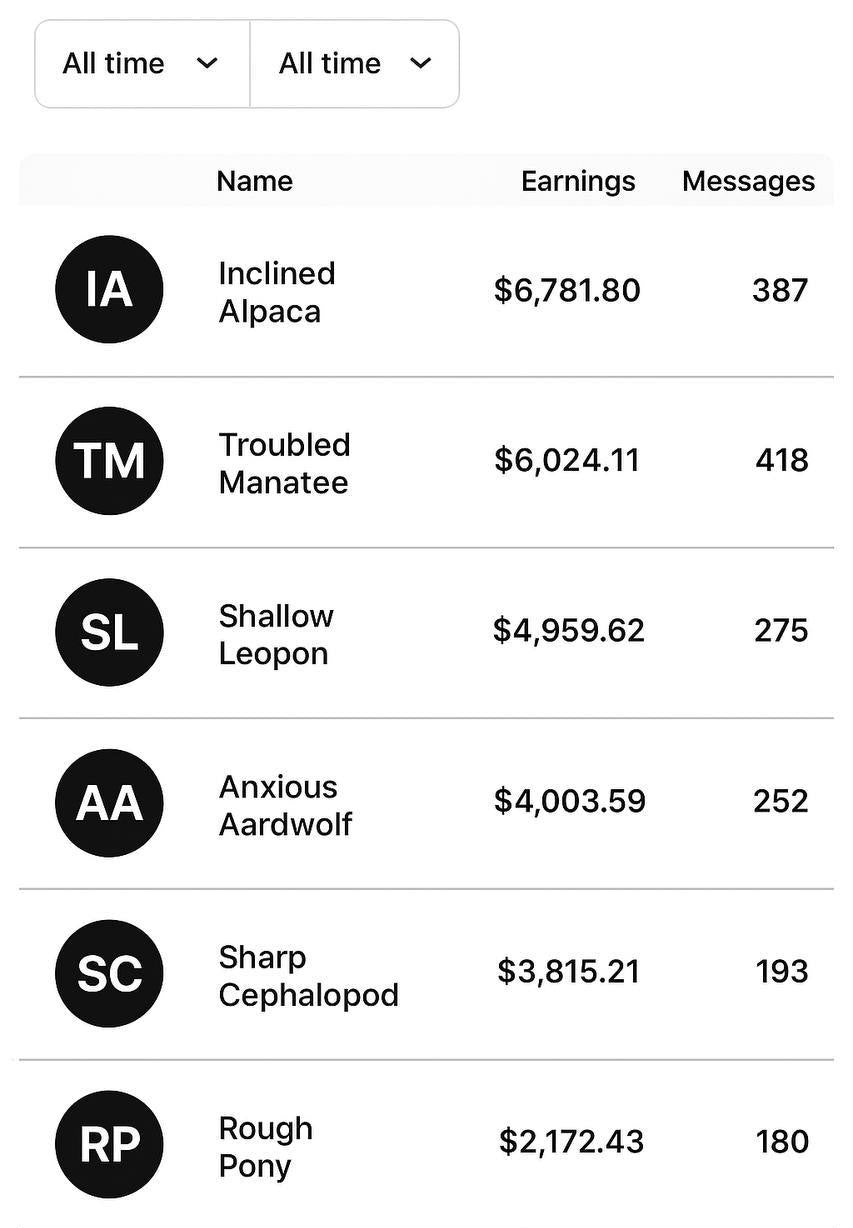Click the $2,172.43 earnings value
This screenshot has width=853, height=1228.
pyautogui.click(x=571, y=1142)
